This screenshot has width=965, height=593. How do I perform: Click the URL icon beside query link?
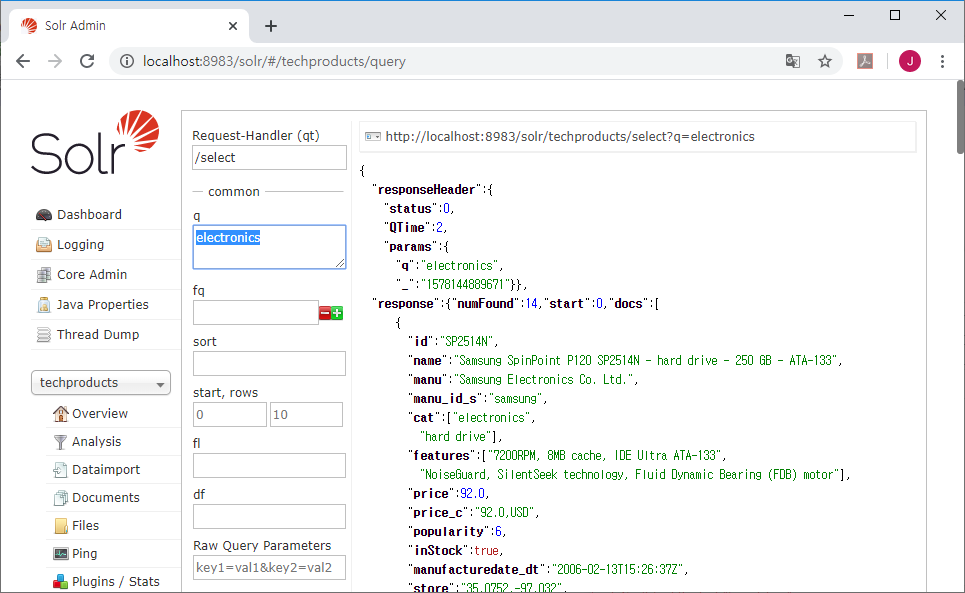click(x=373, y=137)
